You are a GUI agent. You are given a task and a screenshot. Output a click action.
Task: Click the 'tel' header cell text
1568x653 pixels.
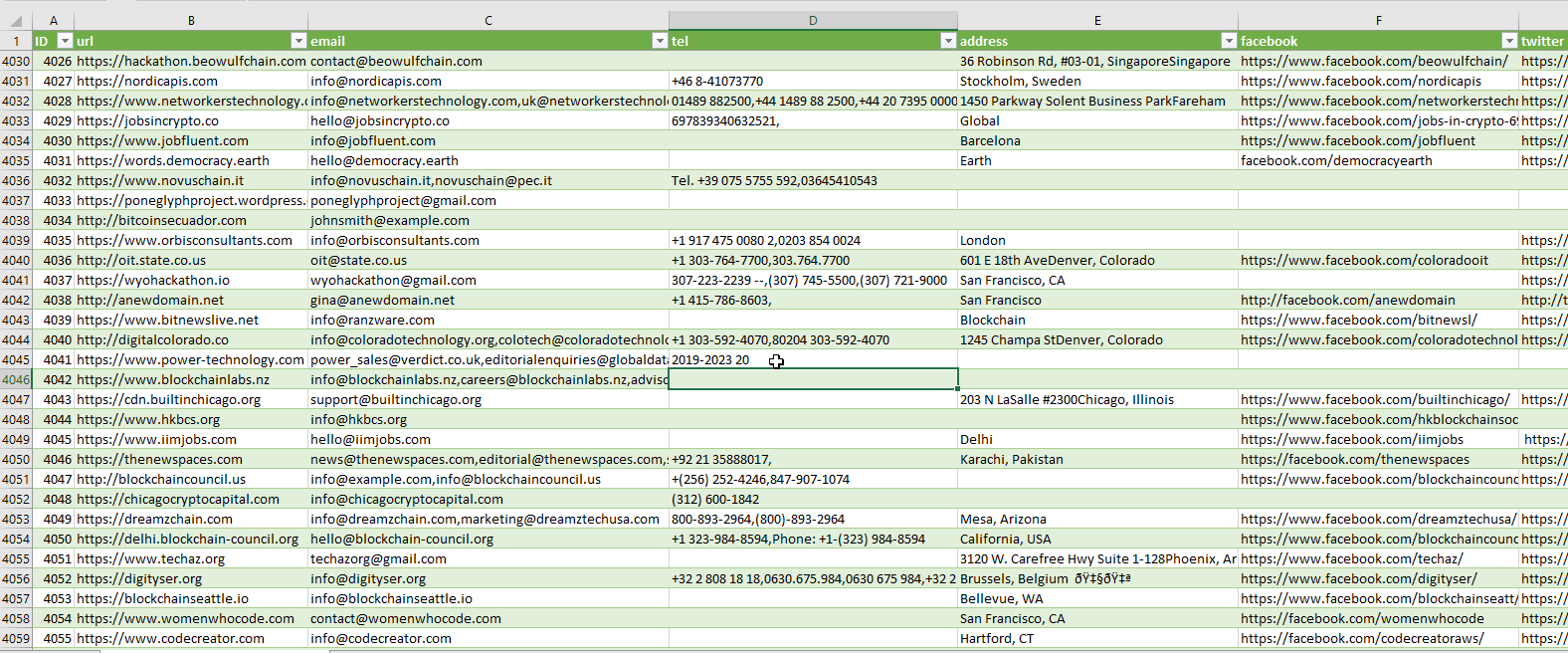click(680, 41)
